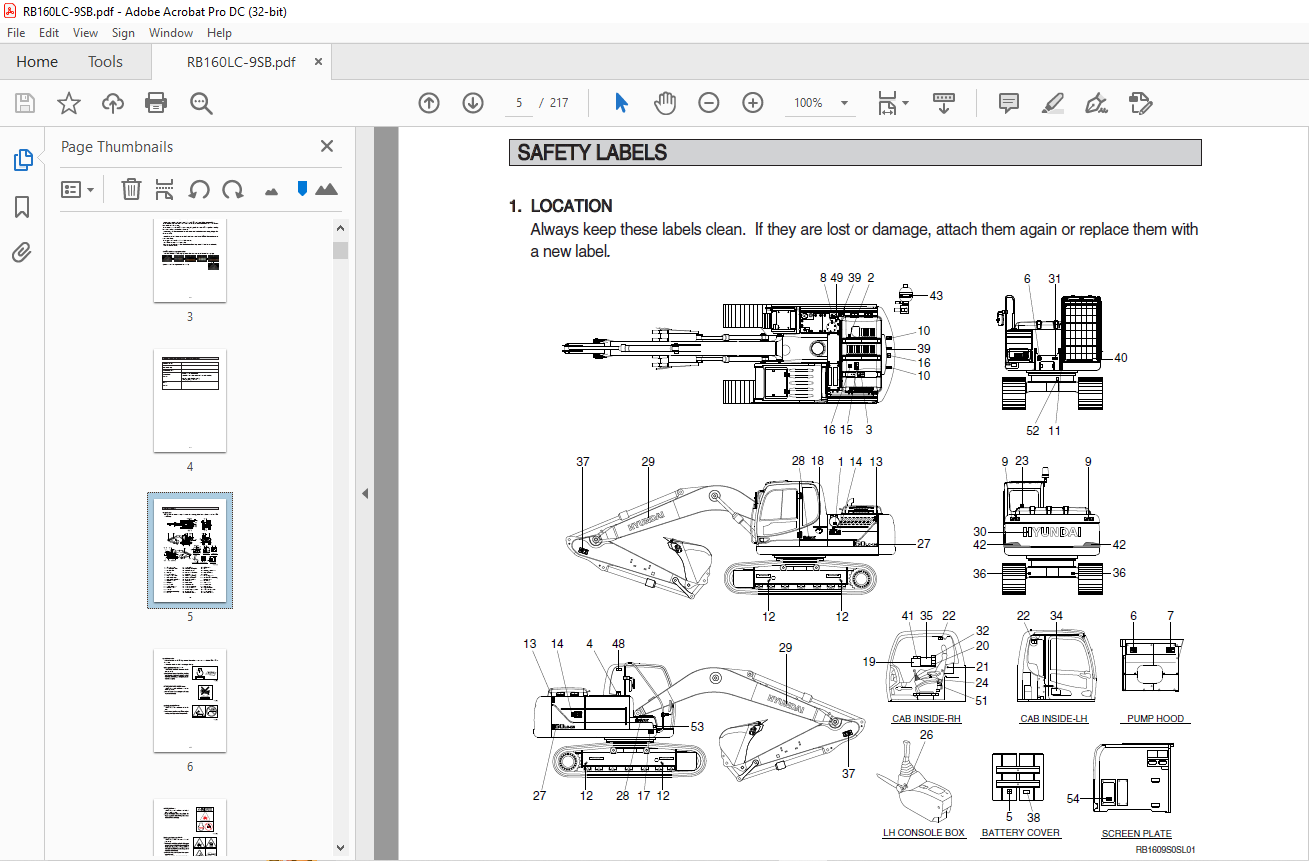Click the page number input field

coord(519,103)
